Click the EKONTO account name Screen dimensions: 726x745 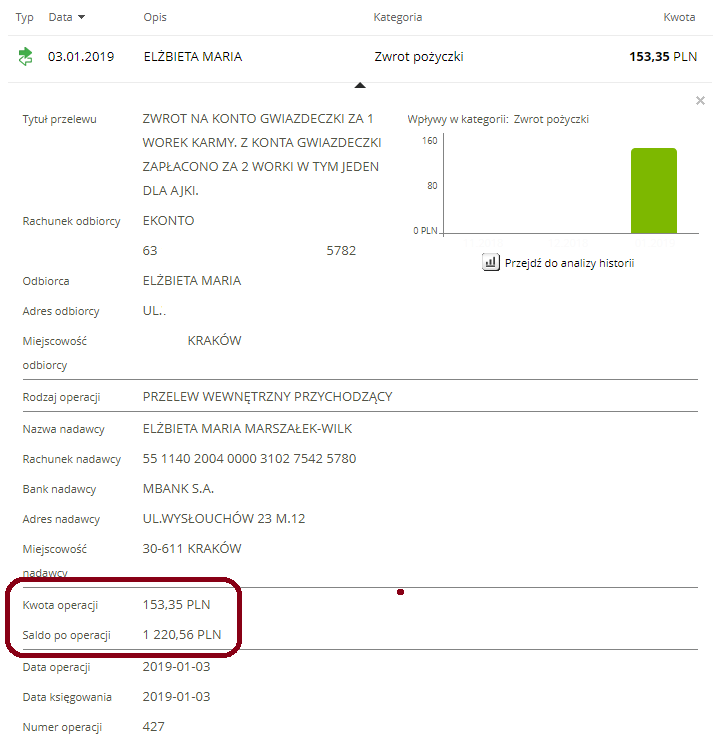coord(168,221)
